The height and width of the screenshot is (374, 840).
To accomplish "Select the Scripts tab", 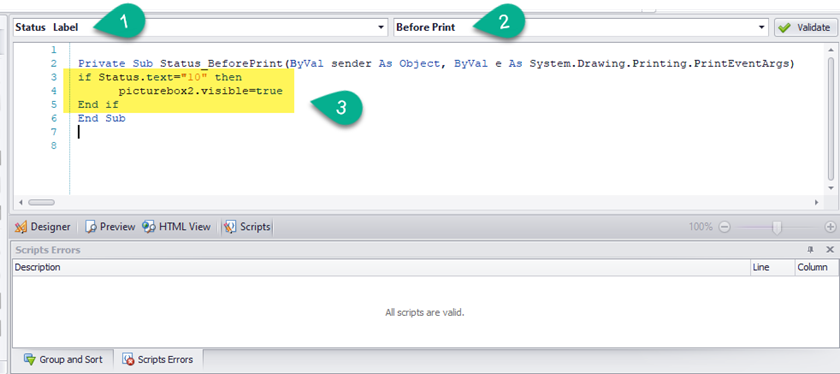I will point(248,227).
